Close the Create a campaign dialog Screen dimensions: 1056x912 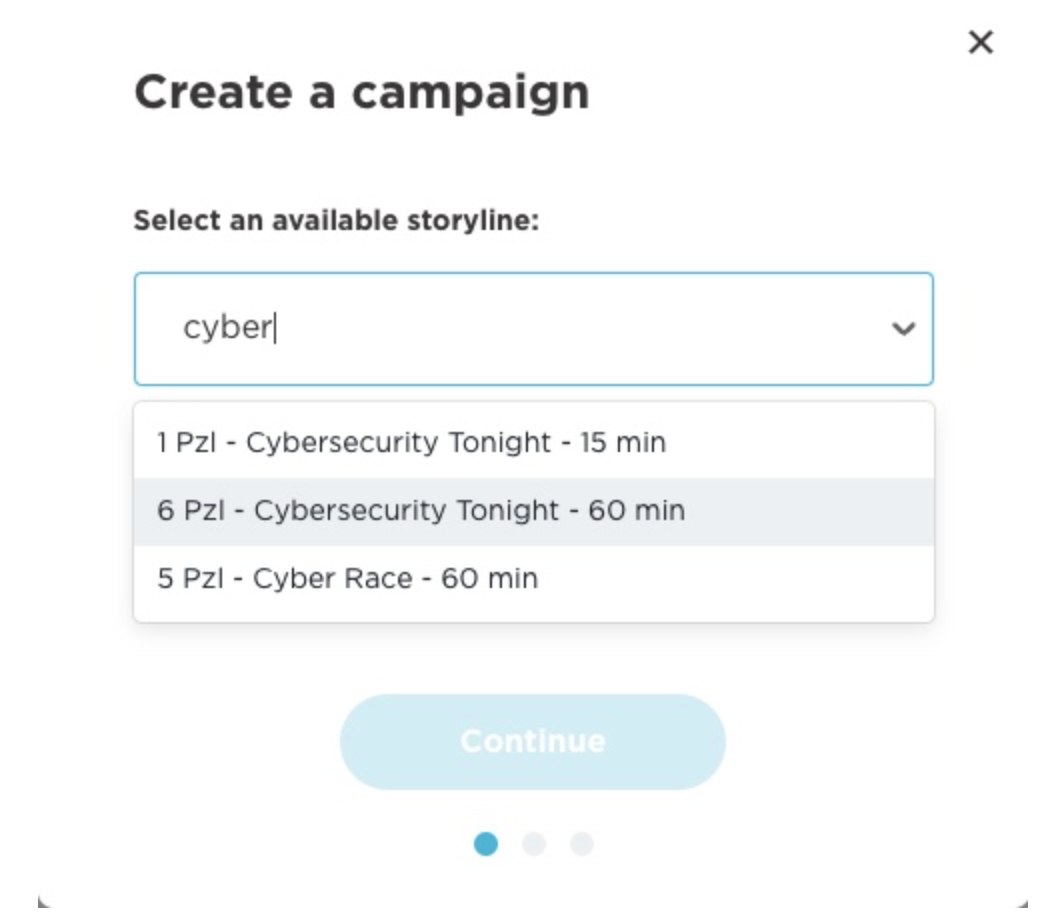(x=981, y=42)
